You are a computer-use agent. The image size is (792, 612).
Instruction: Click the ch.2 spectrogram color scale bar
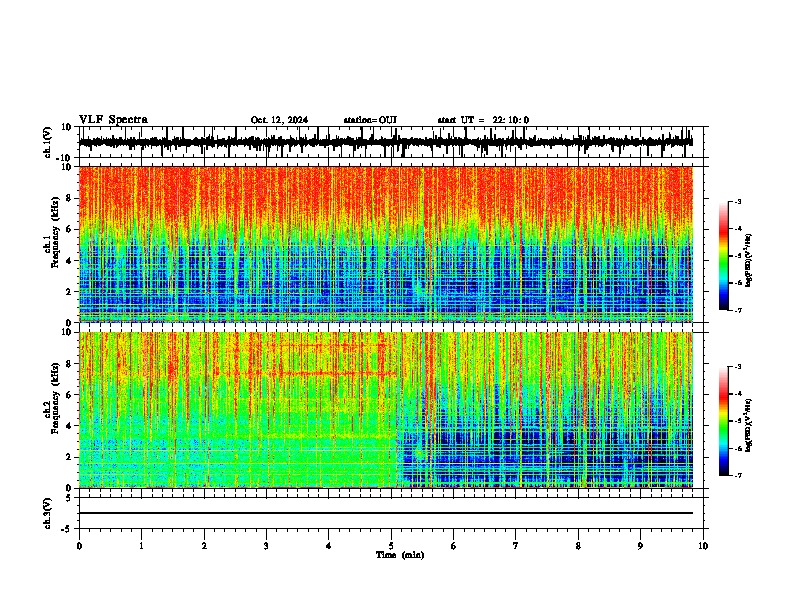[x=724, y=421]
